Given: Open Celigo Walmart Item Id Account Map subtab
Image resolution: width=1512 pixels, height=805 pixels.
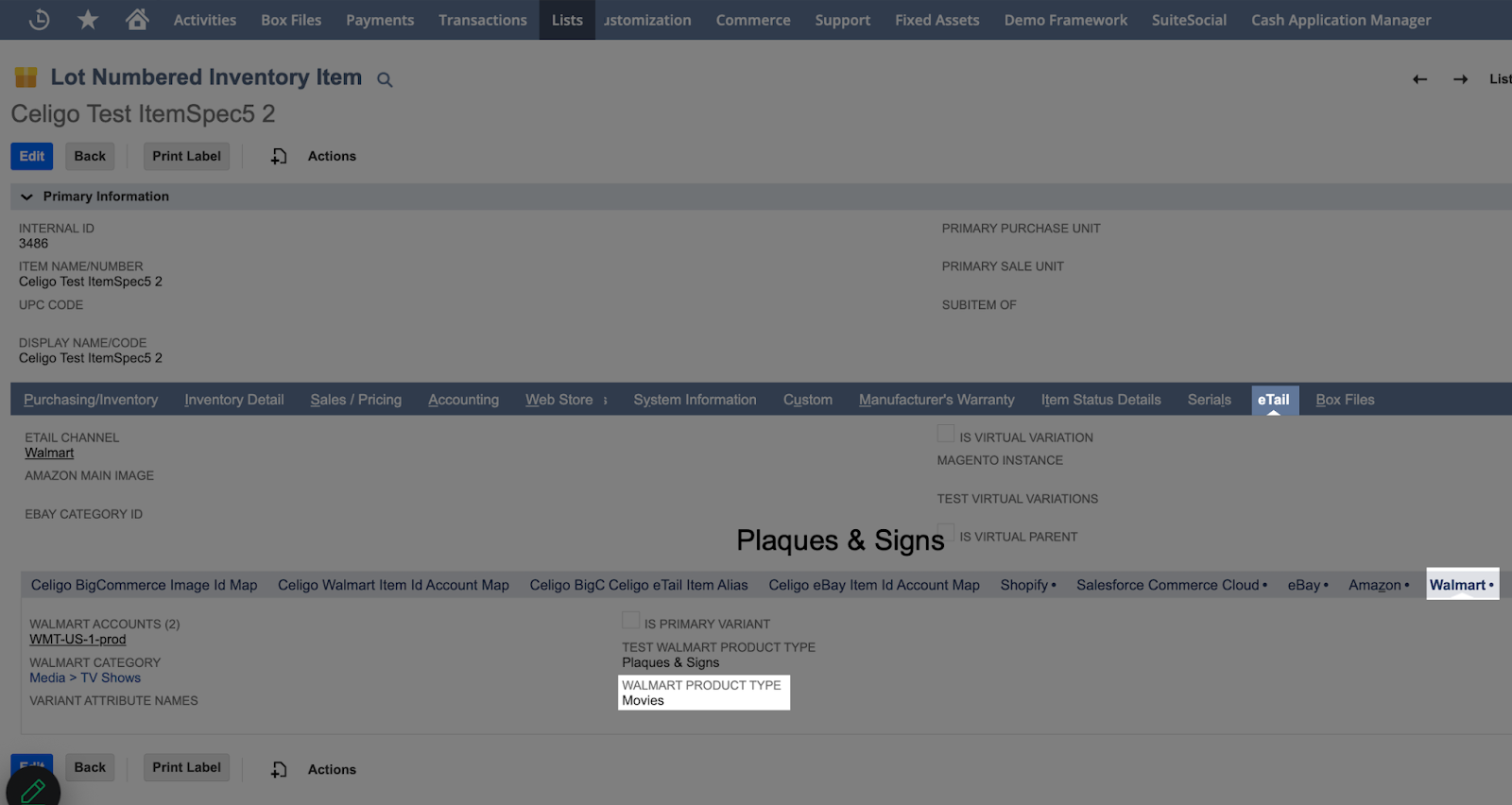Looking at the screenshot, I should (x=393, y=585).
